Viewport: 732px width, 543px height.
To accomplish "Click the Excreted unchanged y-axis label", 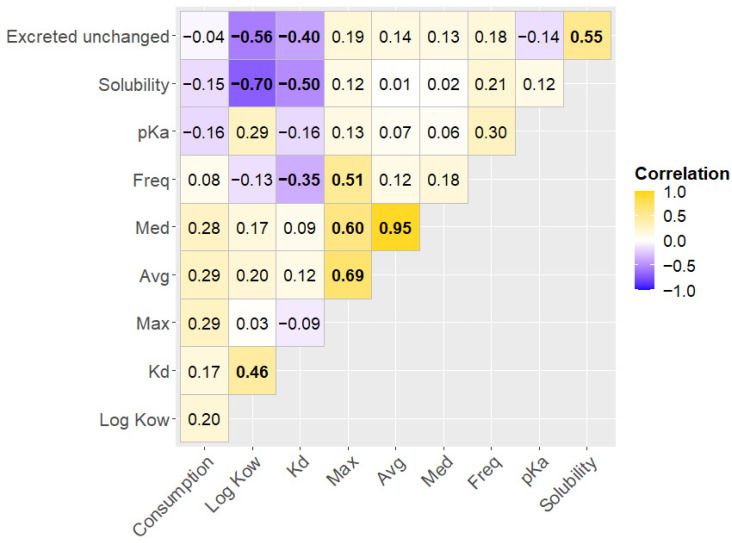I will [88, 36].
